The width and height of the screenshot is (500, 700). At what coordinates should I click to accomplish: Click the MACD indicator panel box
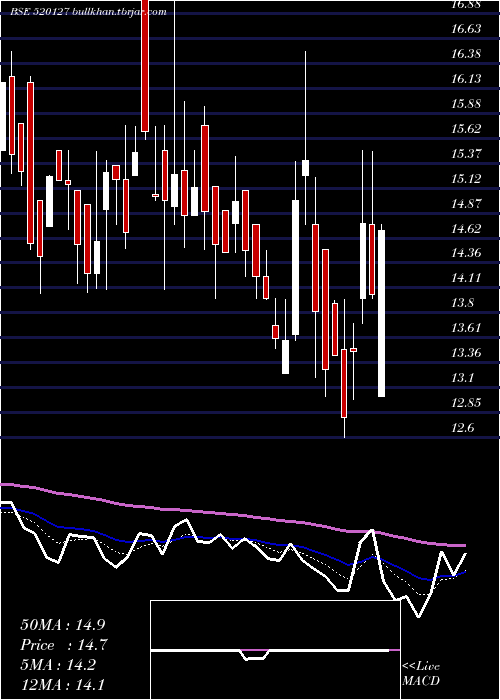click(x=275, y=650)
